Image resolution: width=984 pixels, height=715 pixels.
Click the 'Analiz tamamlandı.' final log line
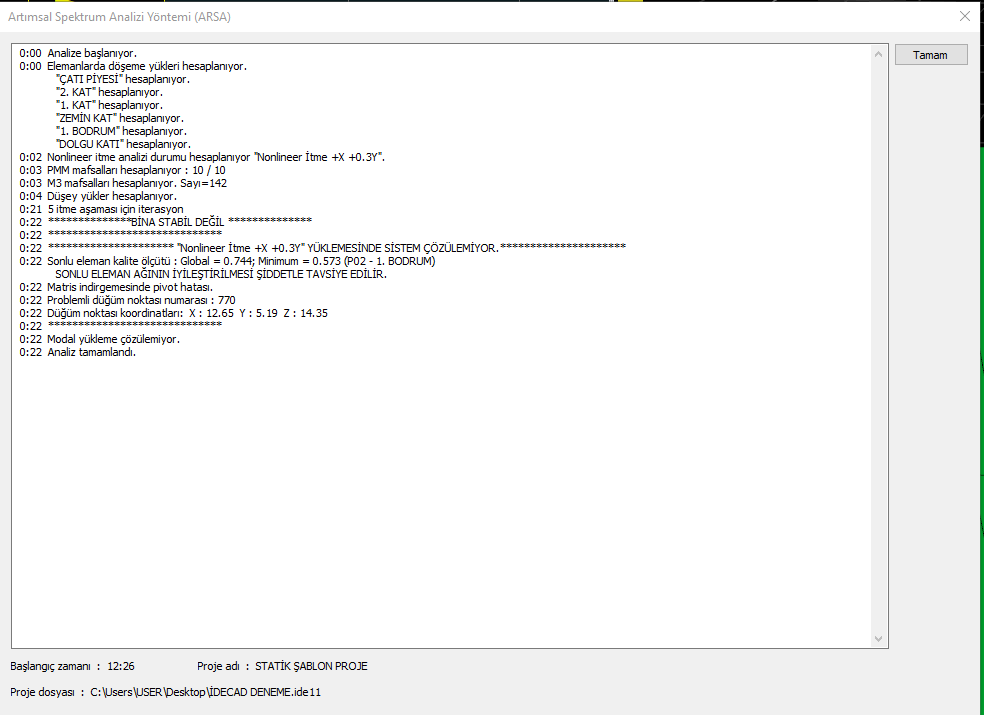91,352
